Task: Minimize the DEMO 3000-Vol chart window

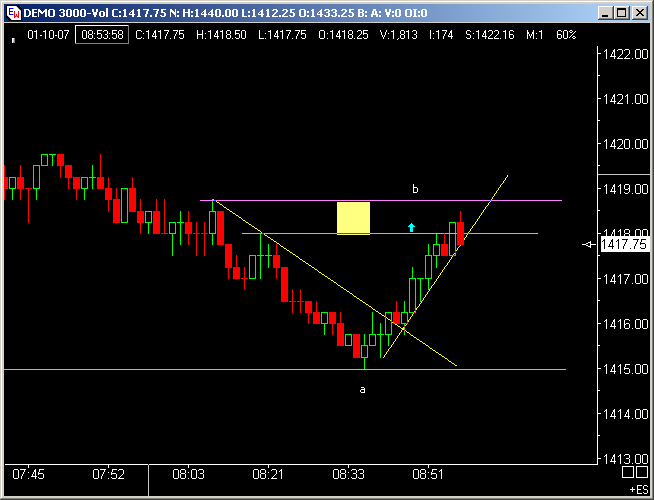Action: [x=606, y=13]
